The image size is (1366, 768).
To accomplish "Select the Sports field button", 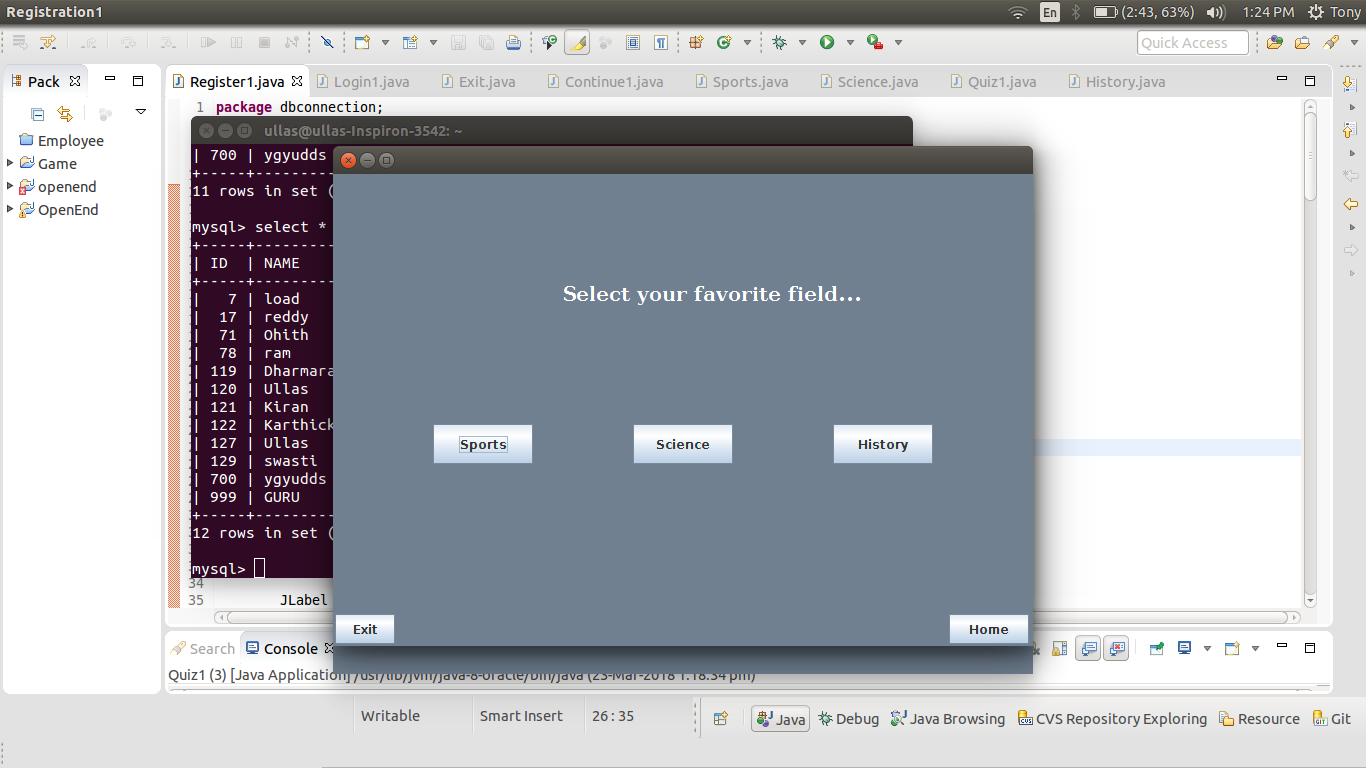I will [482, 443].
